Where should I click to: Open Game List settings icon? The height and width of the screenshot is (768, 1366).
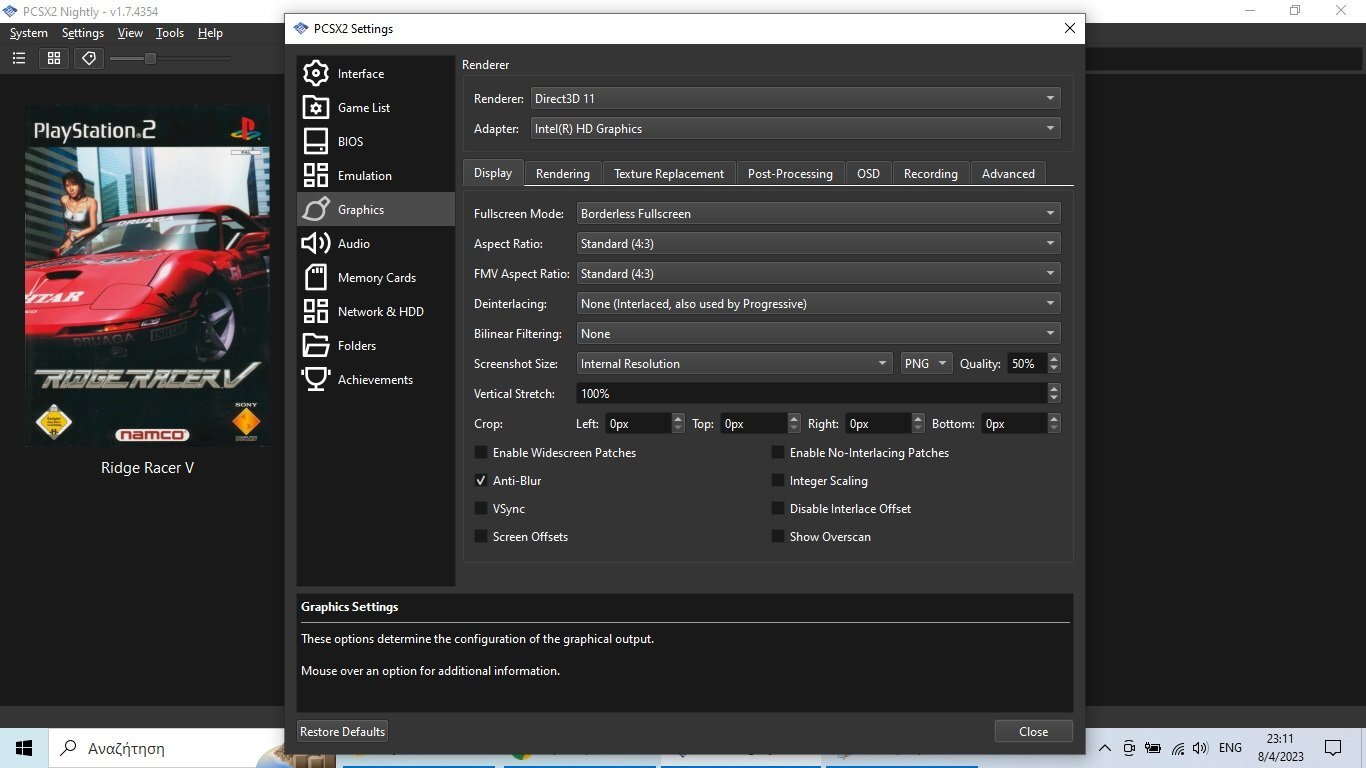316,107
